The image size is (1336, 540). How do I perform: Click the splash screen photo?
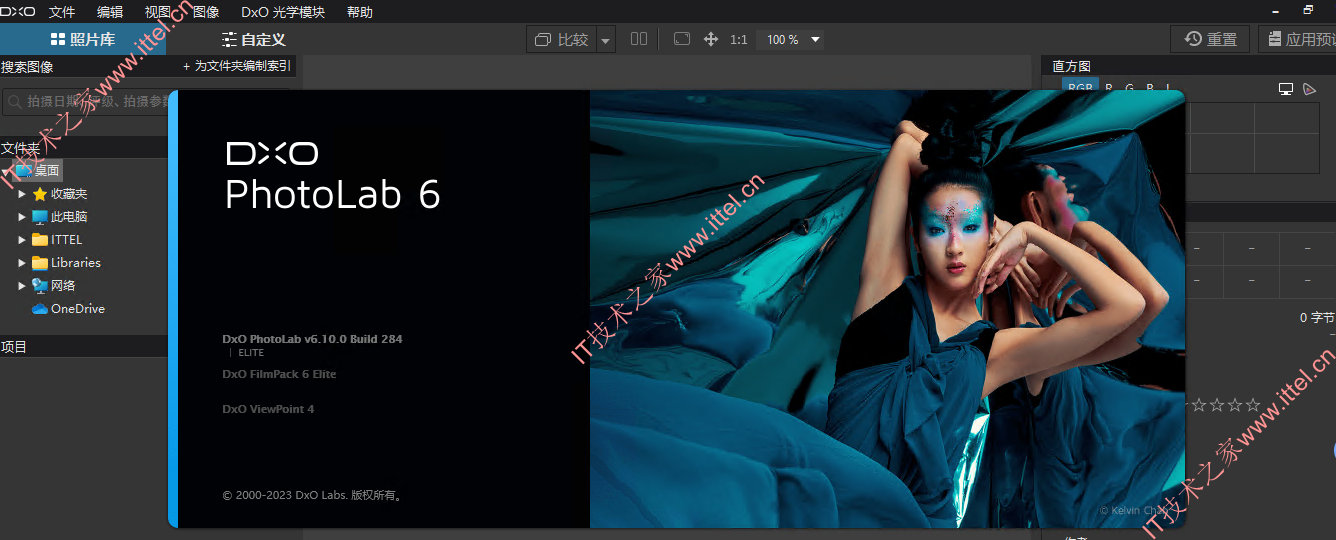(x=887, y=309)
